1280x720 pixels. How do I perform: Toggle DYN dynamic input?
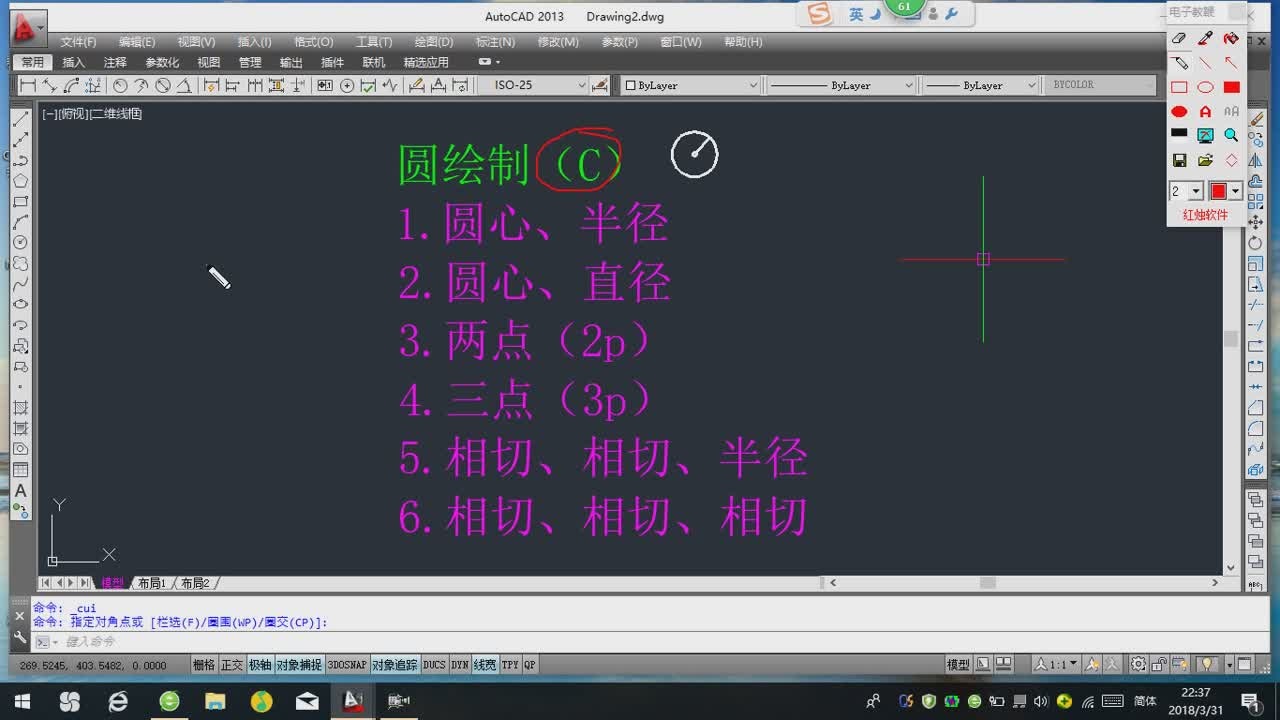(x=460, y=665)
